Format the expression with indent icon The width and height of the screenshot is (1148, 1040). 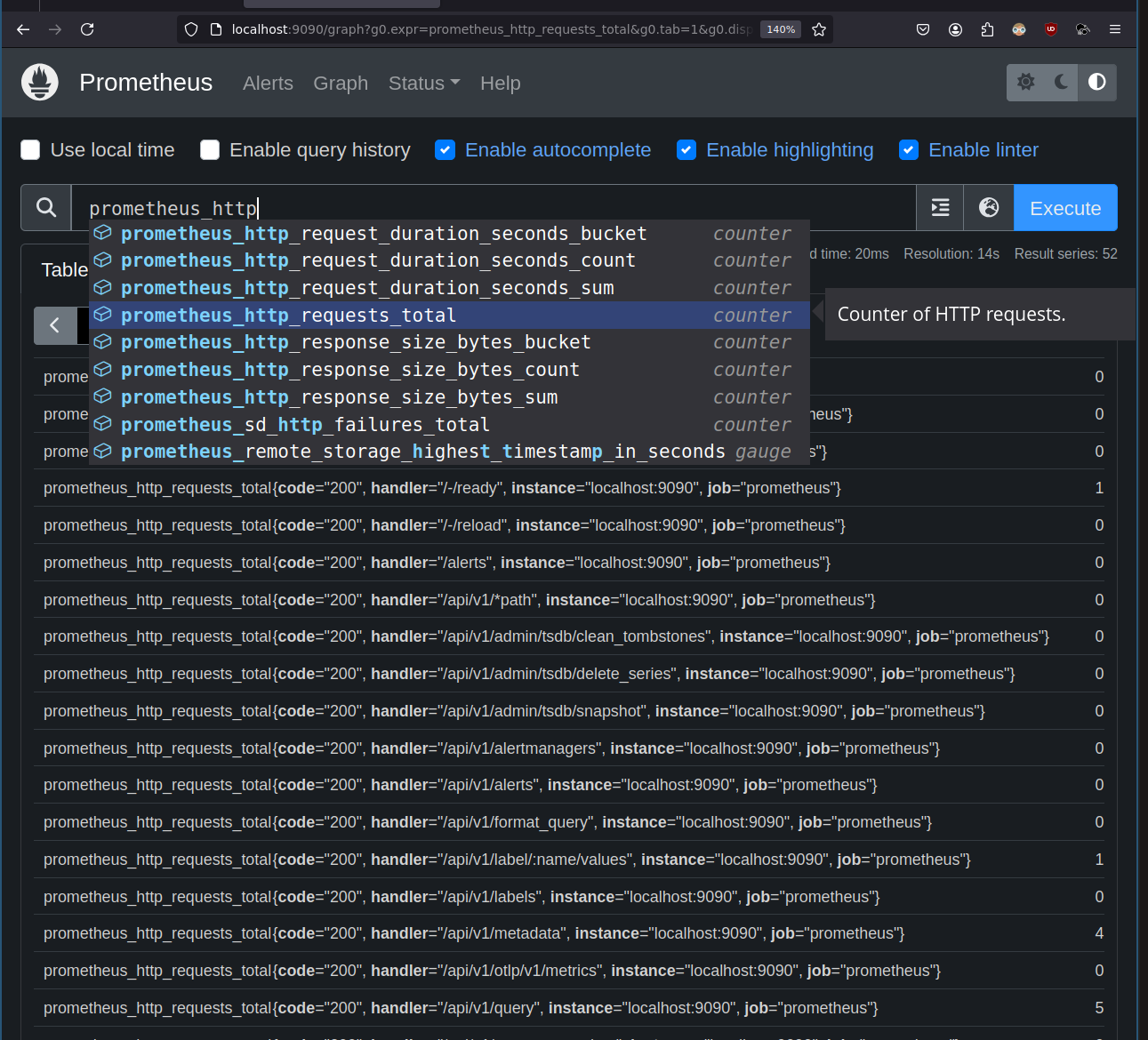pos(940,208)
